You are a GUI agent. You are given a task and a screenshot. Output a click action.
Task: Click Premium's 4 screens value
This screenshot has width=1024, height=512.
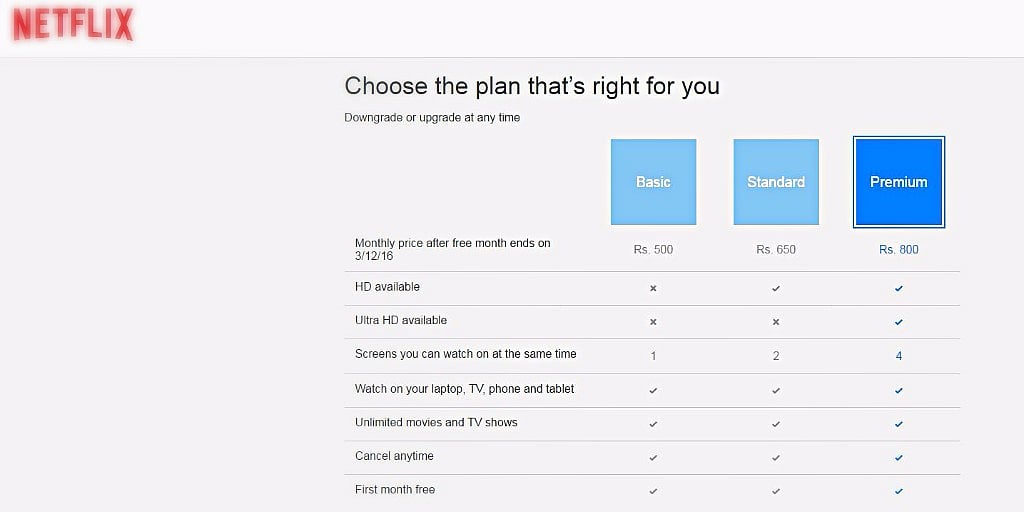point(899,356)
